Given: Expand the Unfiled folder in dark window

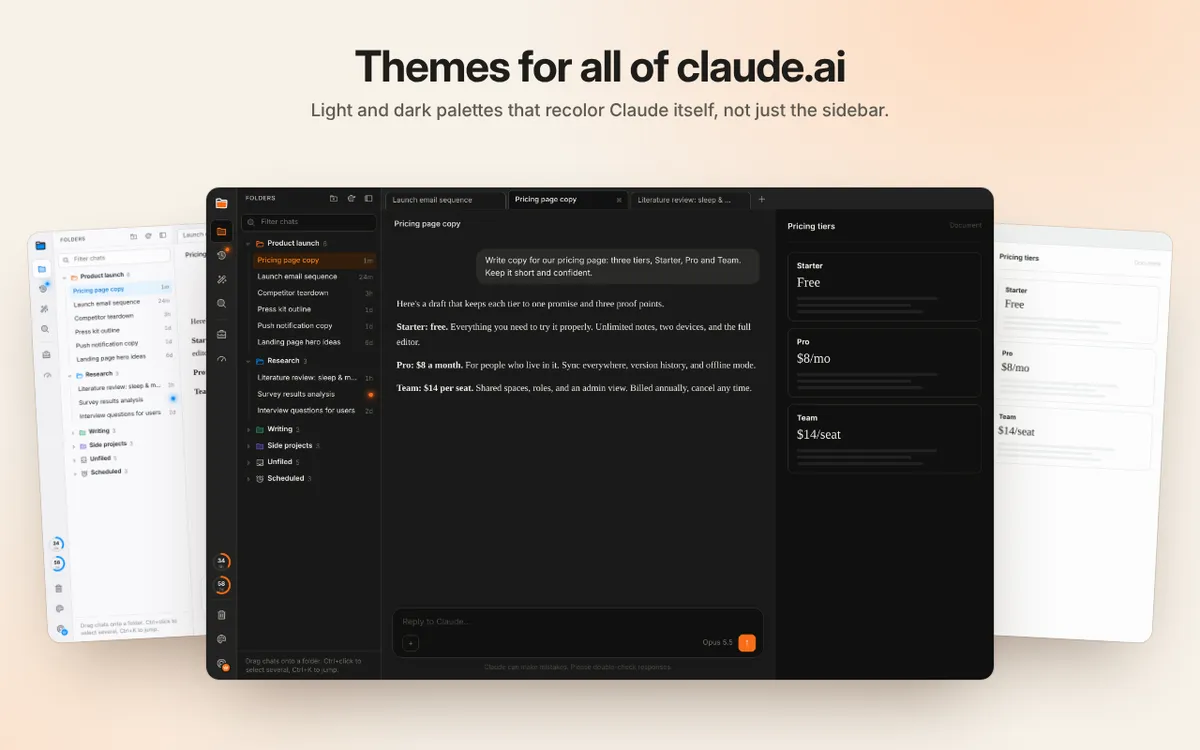Looking at the screenshot, I should coord(249,462).
